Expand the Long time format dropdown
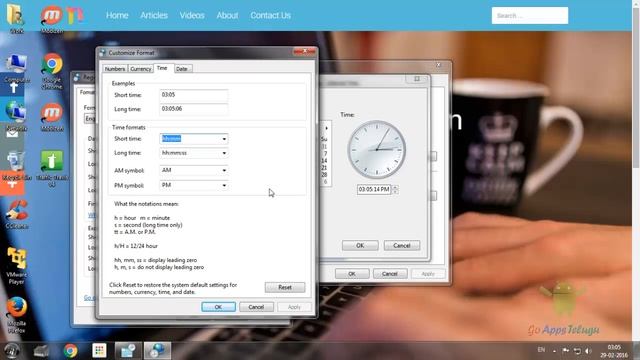This screenshot has height=360, width=640. click(224, 153)
